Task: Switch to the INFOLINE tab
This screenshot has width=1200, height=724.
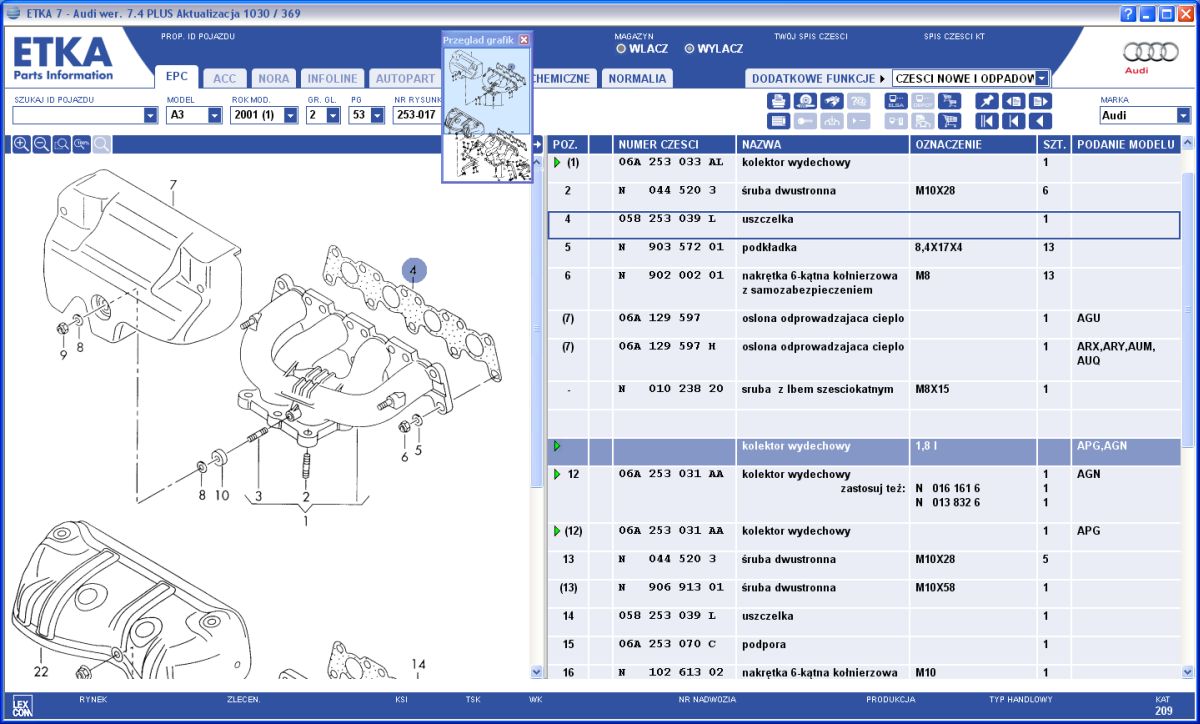Action: tap(332, 78)
